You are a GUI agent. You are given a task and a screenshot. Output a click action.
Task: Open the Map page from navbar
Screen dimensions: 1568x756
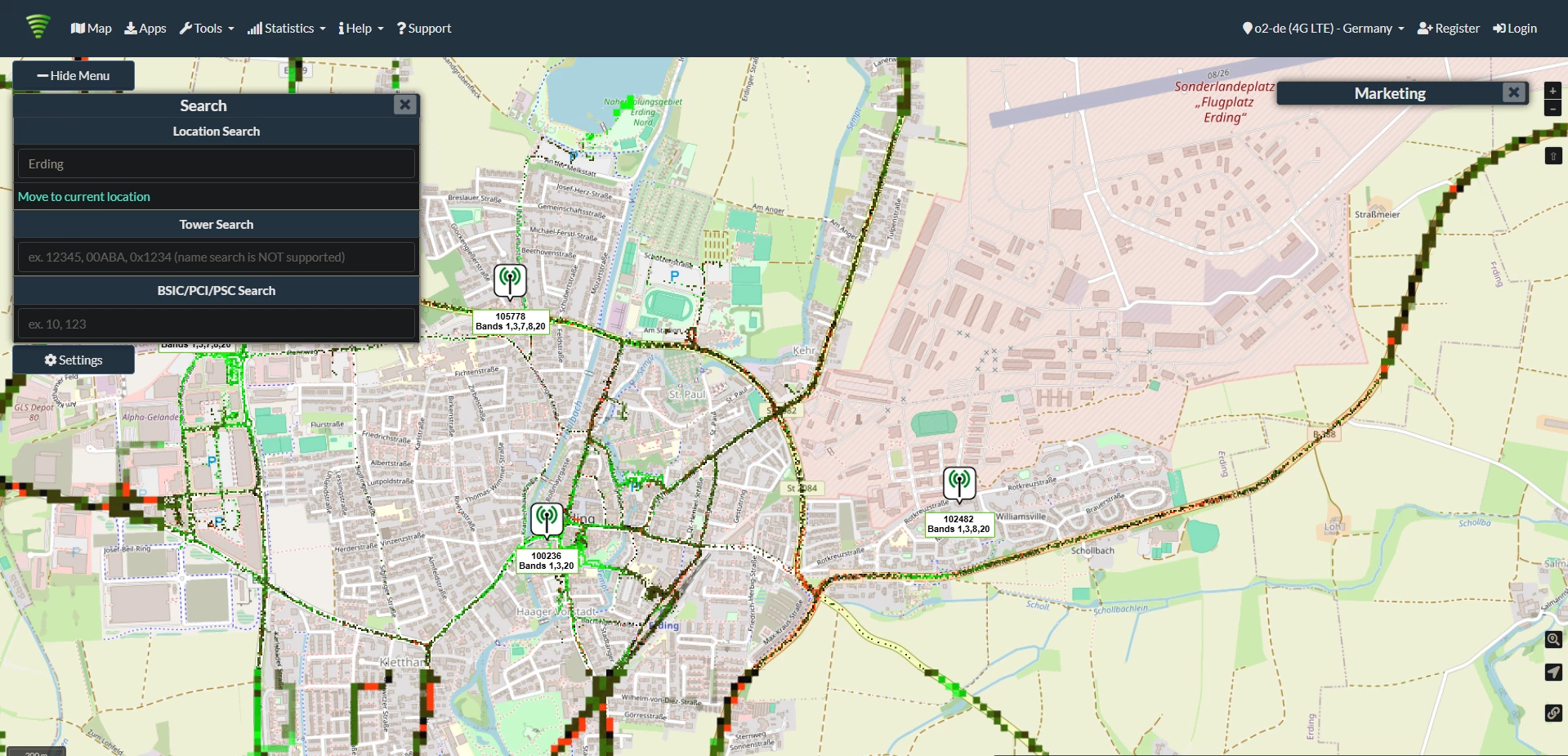(92, 29)
